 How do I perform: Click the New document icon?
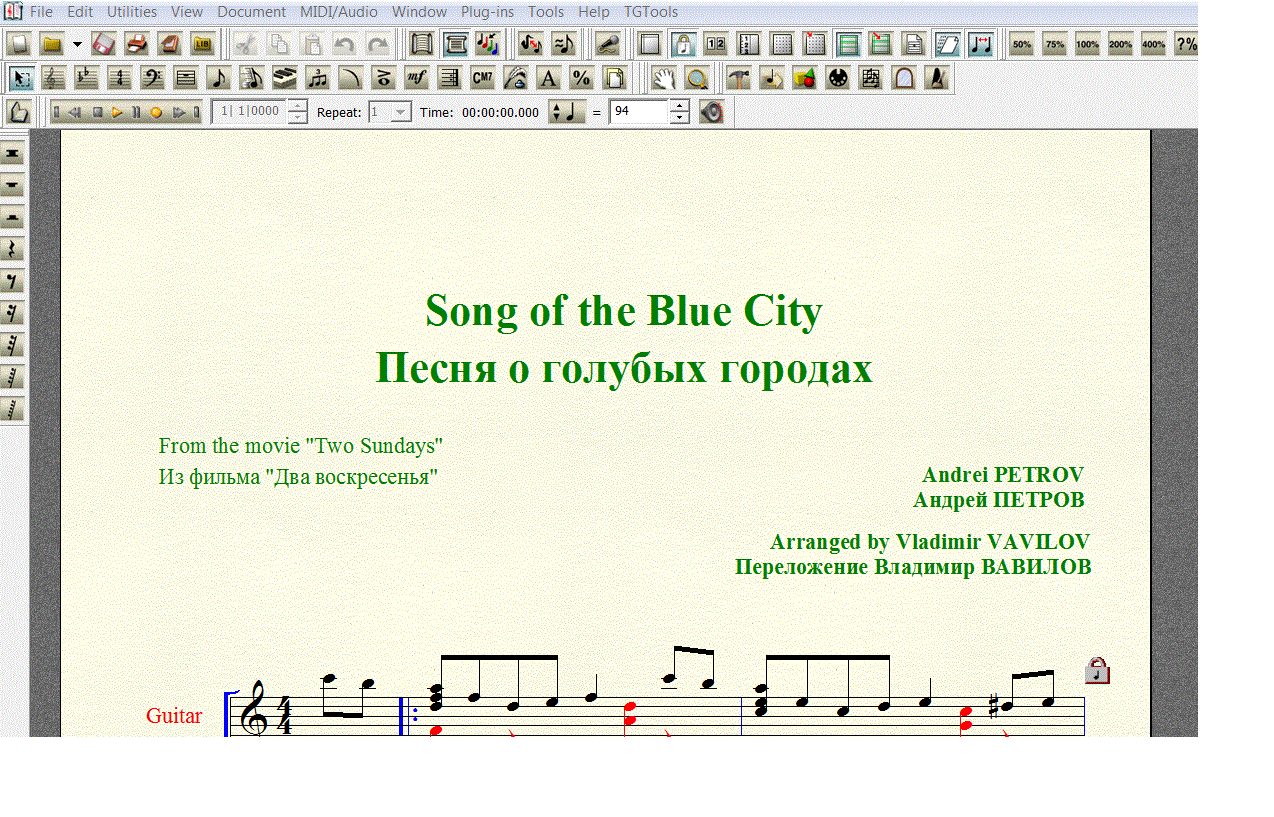19,44
